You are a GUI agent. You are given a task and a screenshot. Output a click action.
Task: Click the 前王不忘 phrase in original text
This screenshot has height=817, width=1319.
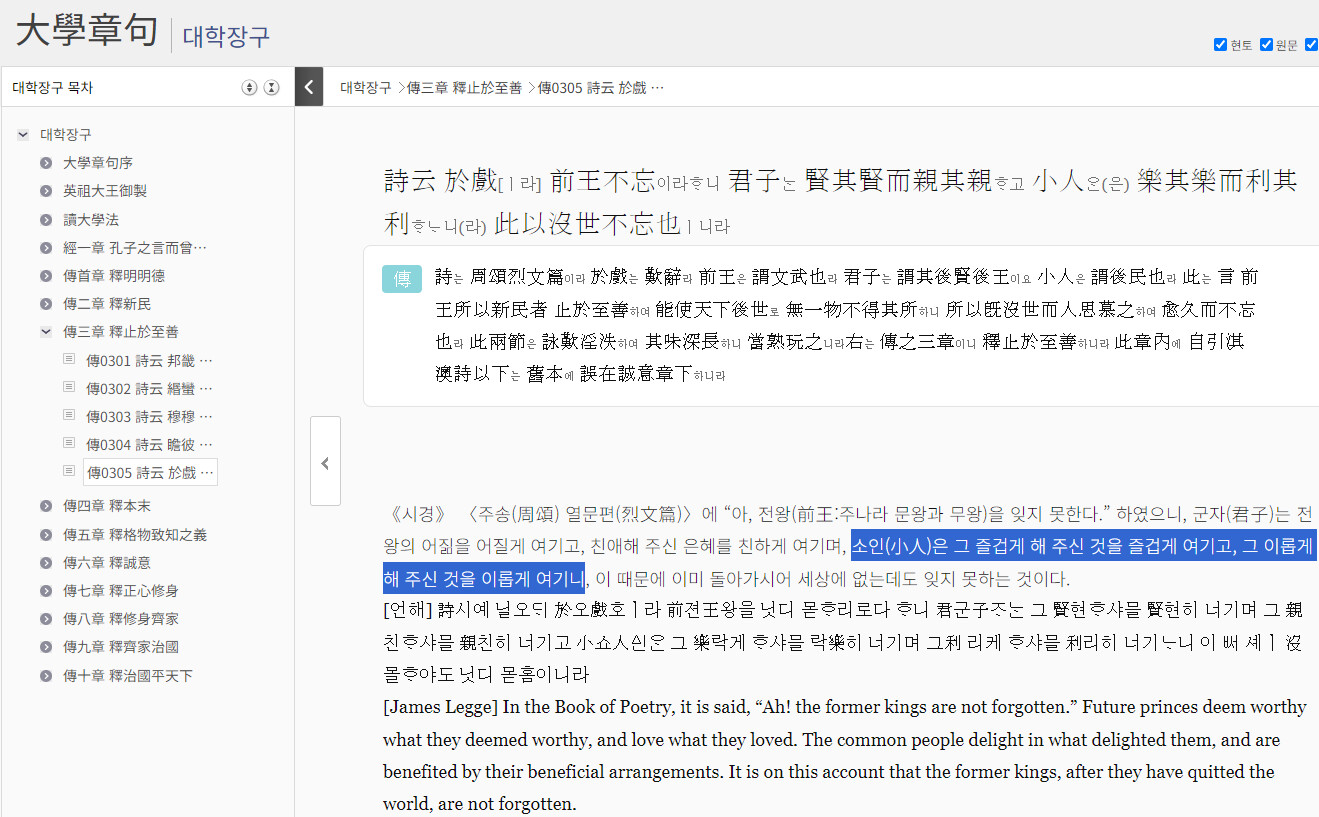click(x=602, y=181)
